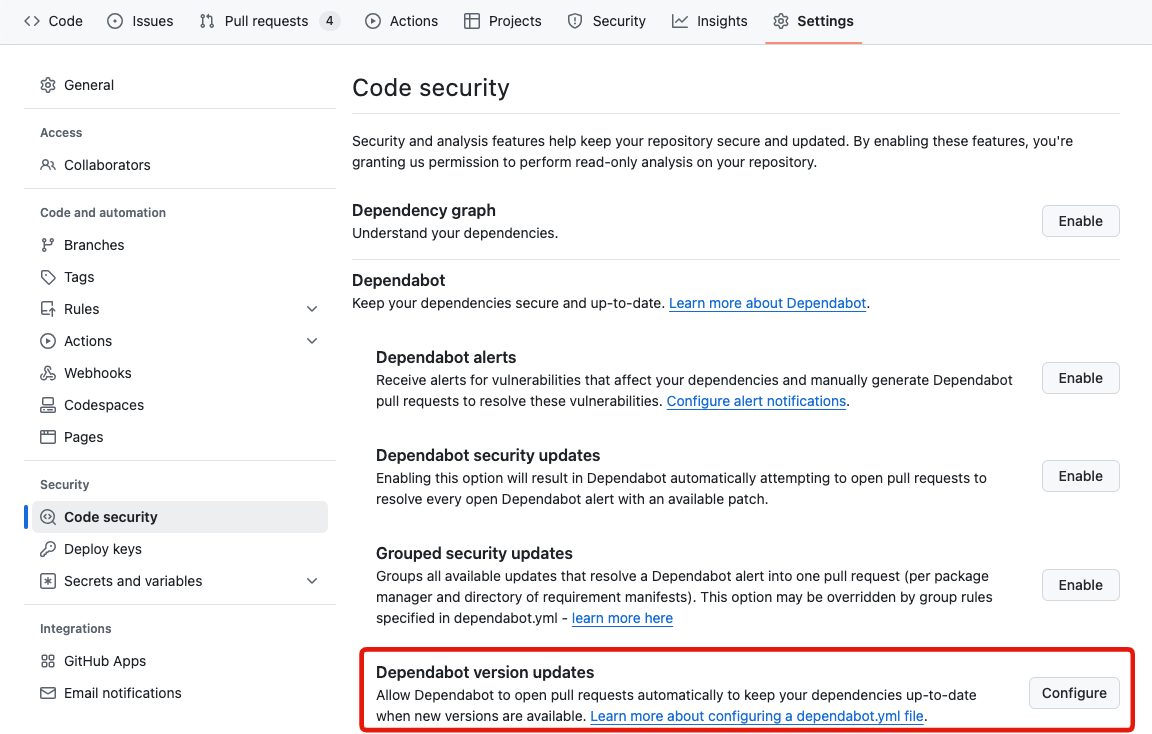Image resolution: width=1152 pixels, height=734 pixels.
Task: Expand the Rules sidebar section
Action: click(312, 309)
